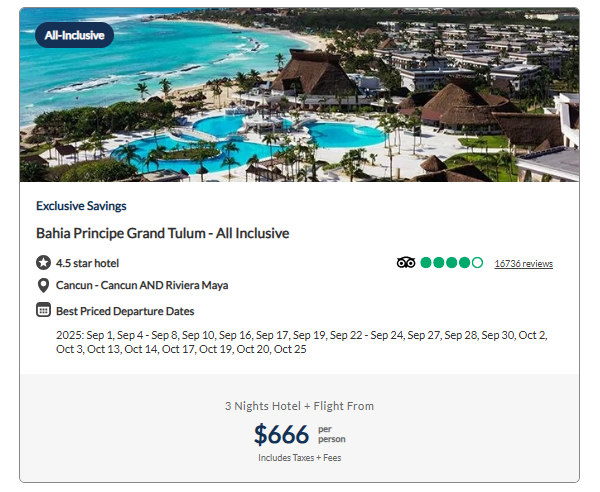Click Cancun AND Riviera Maya location text

click(142, 285)
